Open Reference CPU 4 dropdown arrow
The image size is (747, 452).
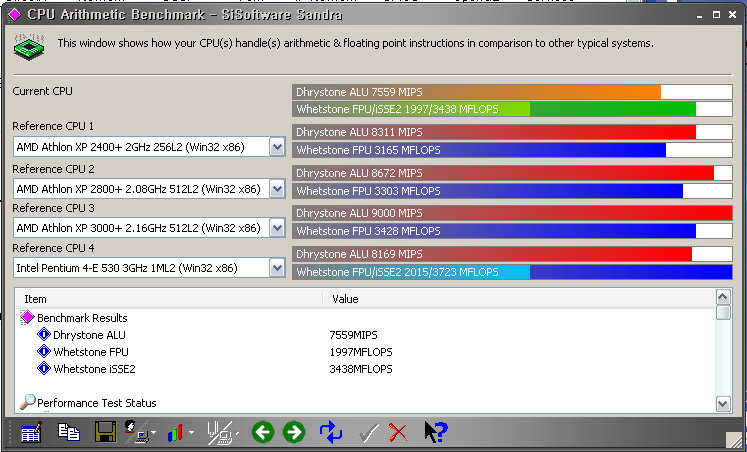(277, 268)
